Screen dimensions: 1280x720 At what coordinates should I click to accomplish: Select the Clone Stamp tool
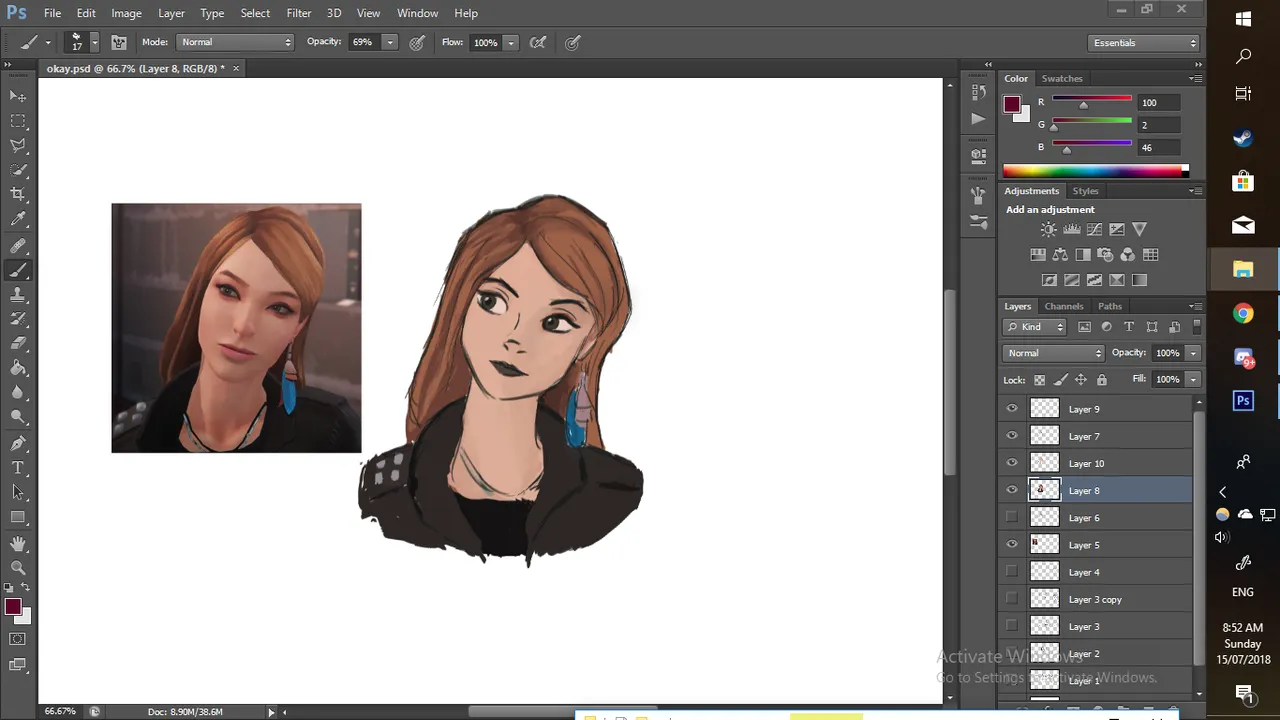[x=18, y=295]
